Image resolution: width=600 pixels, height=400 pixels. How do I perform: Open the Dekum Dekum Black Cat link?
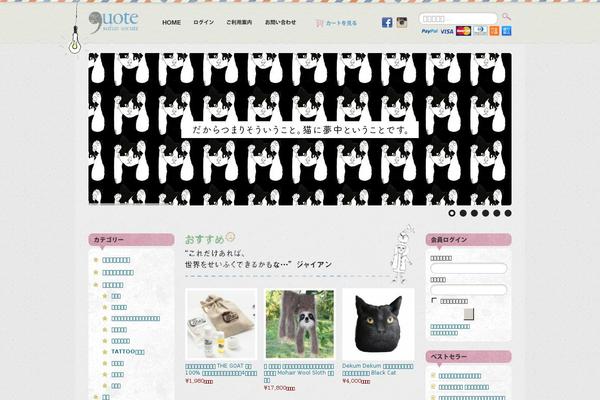click(x=378, y=369)
